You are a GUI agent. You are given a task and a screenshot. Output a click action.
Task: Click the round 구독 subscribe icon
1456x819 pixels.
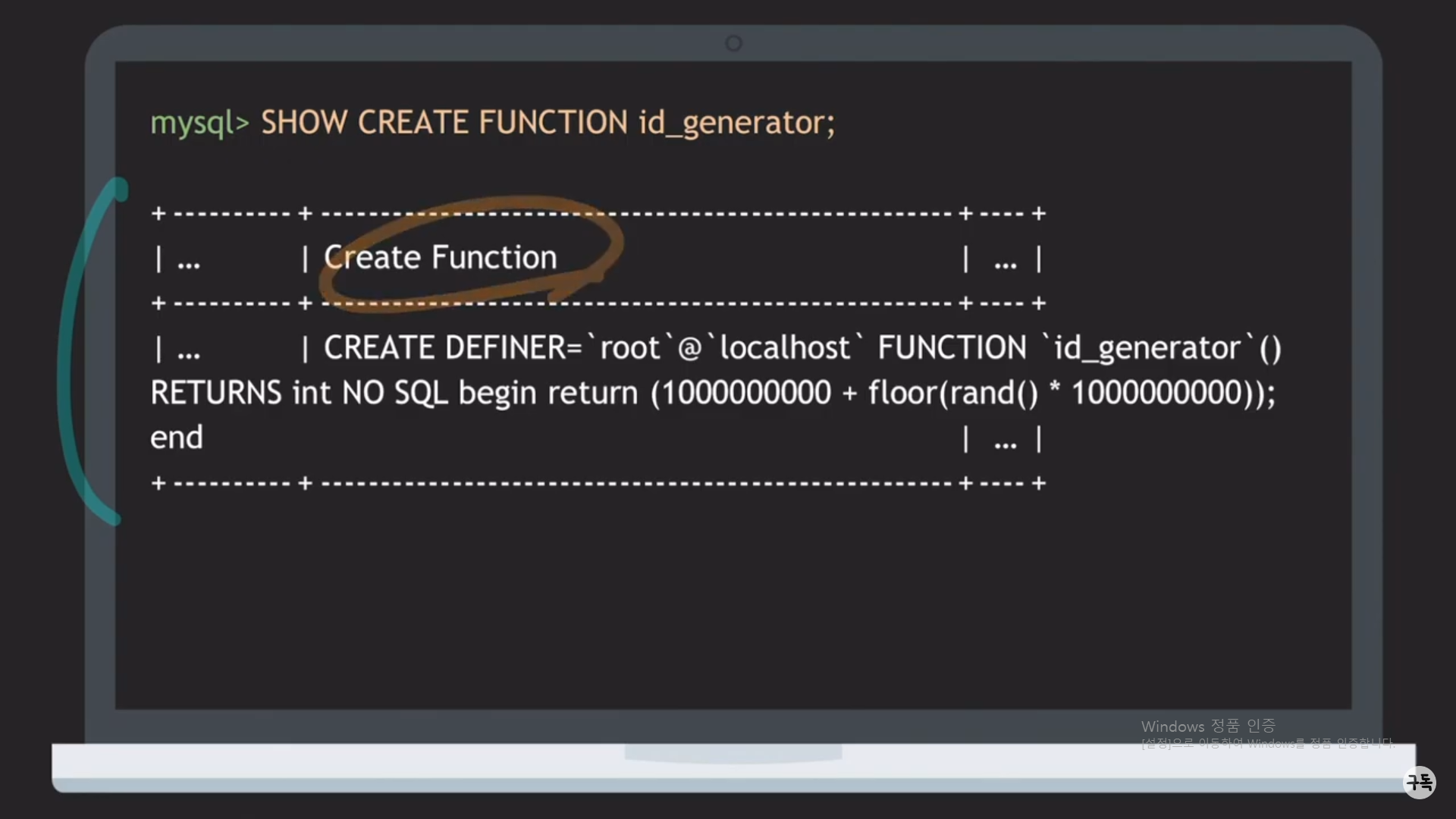[x=1419, y=782]
